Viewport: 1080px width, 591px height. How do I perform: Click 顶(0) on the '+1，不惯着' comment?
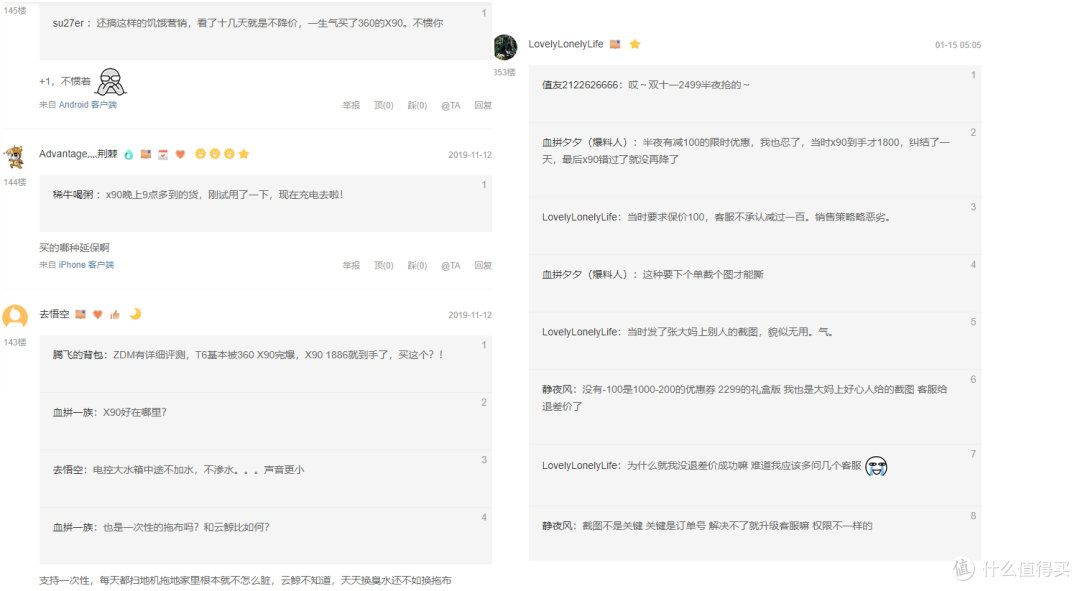[384, 105]
